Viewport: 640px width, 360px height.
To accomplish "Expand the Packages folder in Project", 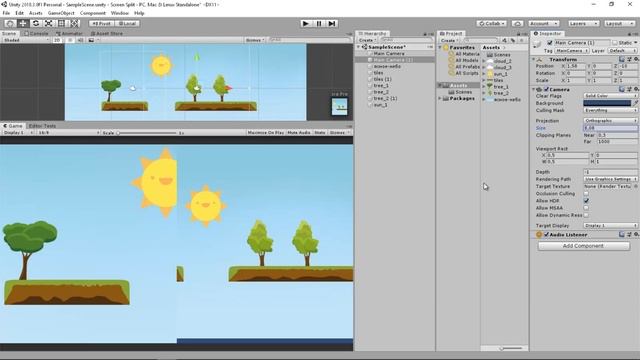I will click(440, 98).
